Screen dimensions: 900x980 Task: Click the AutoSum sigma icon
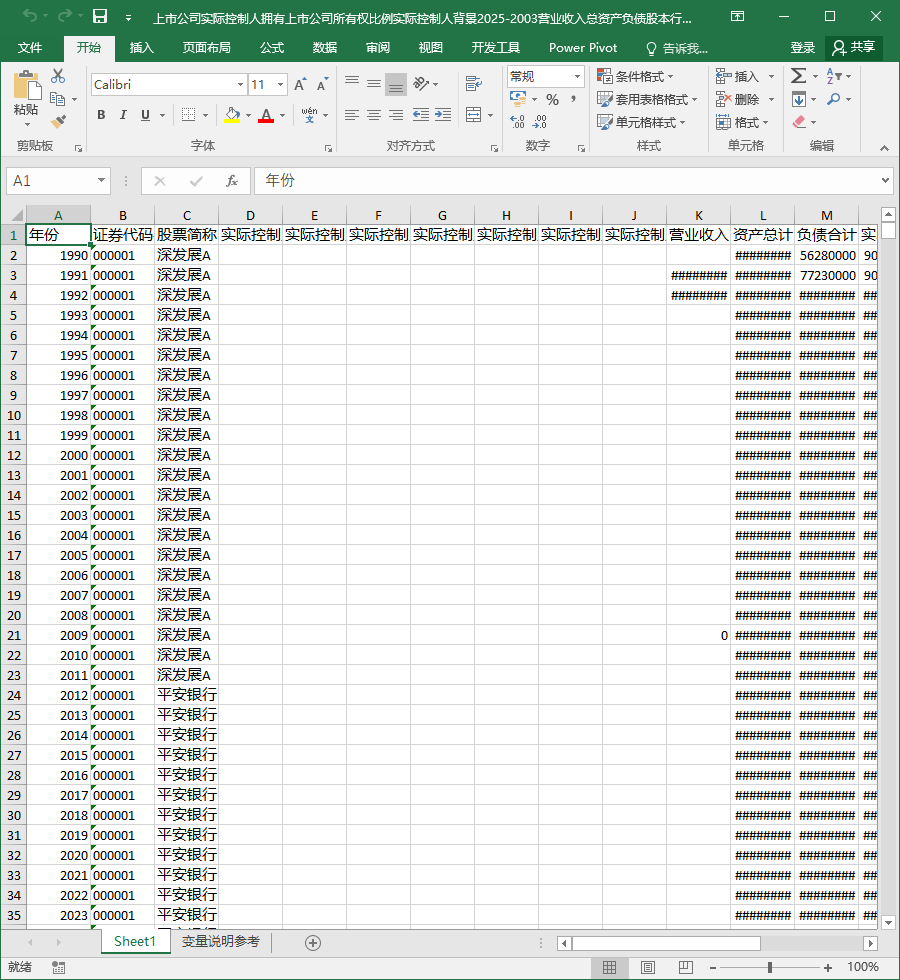click(x=798, y=76)
